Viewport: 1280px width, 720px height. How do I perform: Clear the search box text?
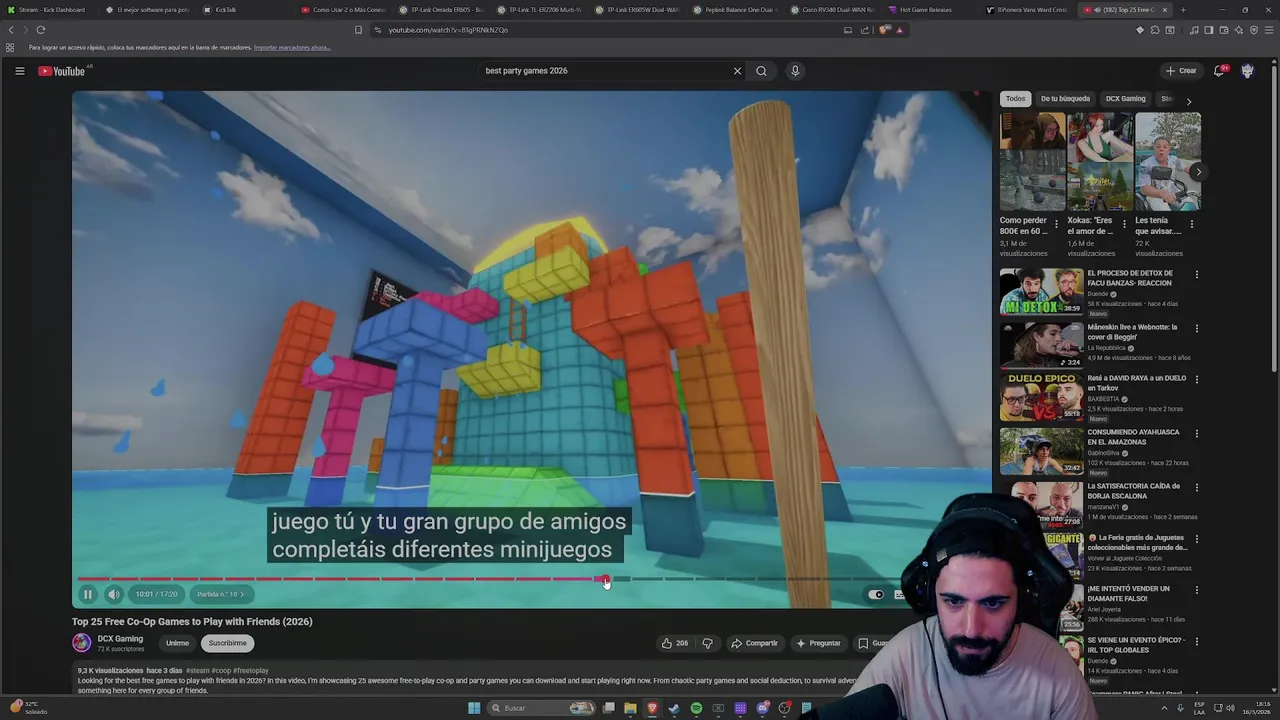(x=737, y=71)
